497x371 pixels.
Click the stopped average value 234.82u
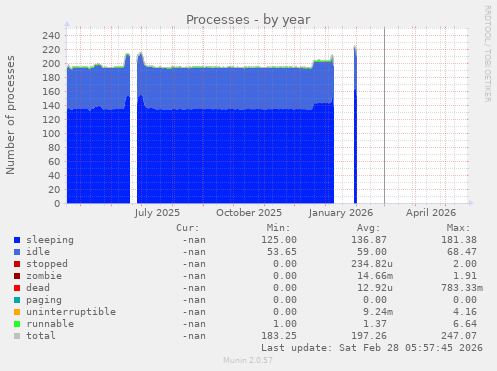[x=372, y=264]
